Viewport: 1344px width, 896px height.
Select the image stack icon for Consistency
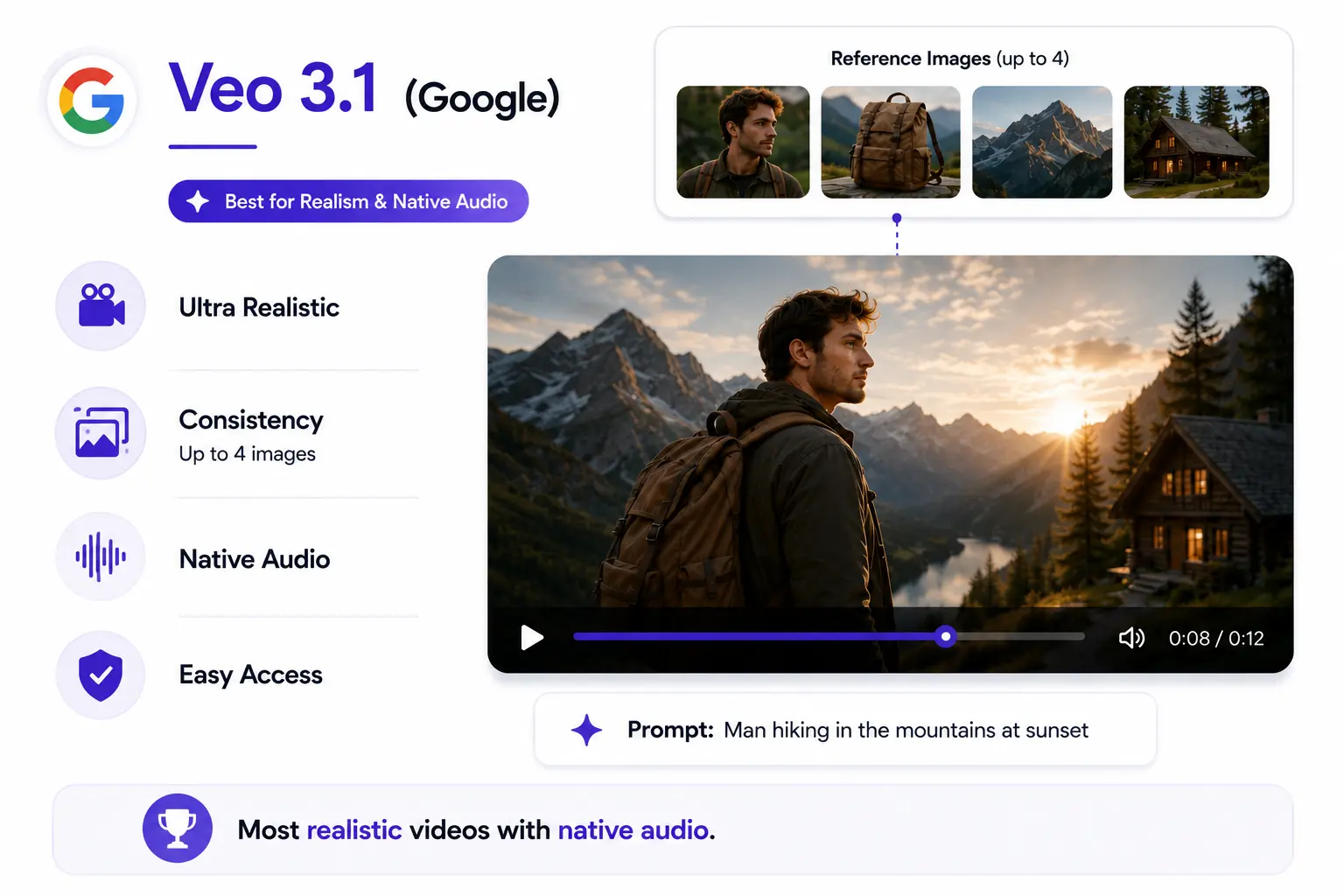101,432
